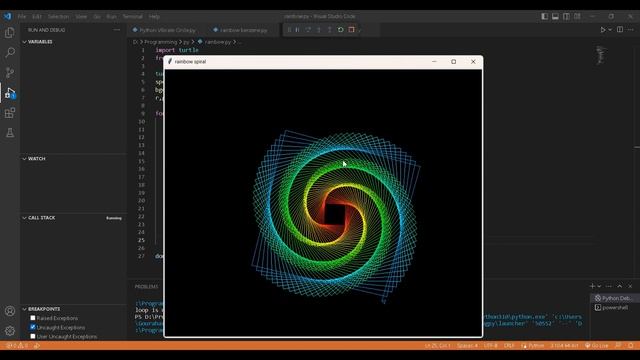Open the Help menu
The height and width of the screenshot is (360, 640).
pyautogui.click(x=154, y=16)
